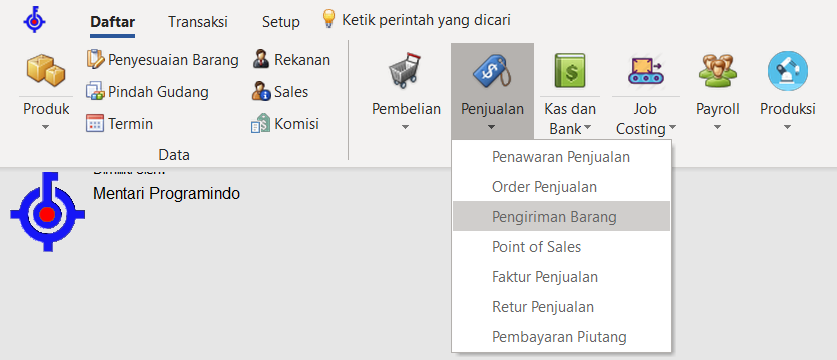837x360 pixels.
Task: Open the Termin calendar item
Action: [x=120, y=124]
